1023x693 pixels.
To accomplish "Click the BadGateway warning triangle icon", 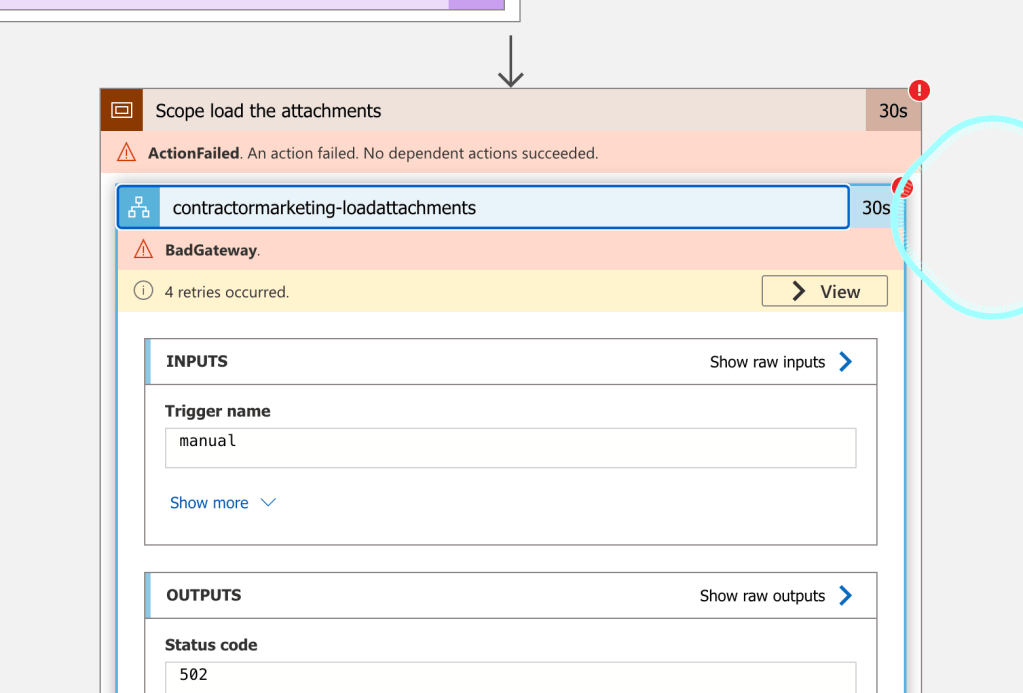I will pyautogui.click(x=143, y=249).
